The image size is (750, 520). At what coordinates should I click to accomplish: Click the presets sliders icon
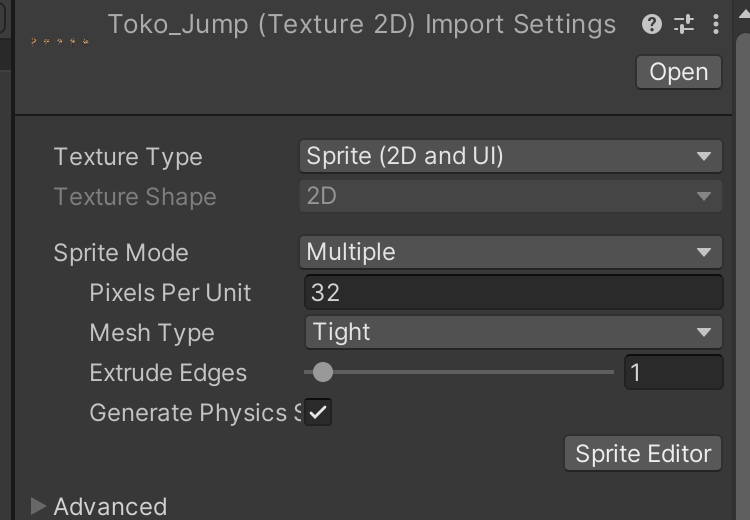pos(684,24)
